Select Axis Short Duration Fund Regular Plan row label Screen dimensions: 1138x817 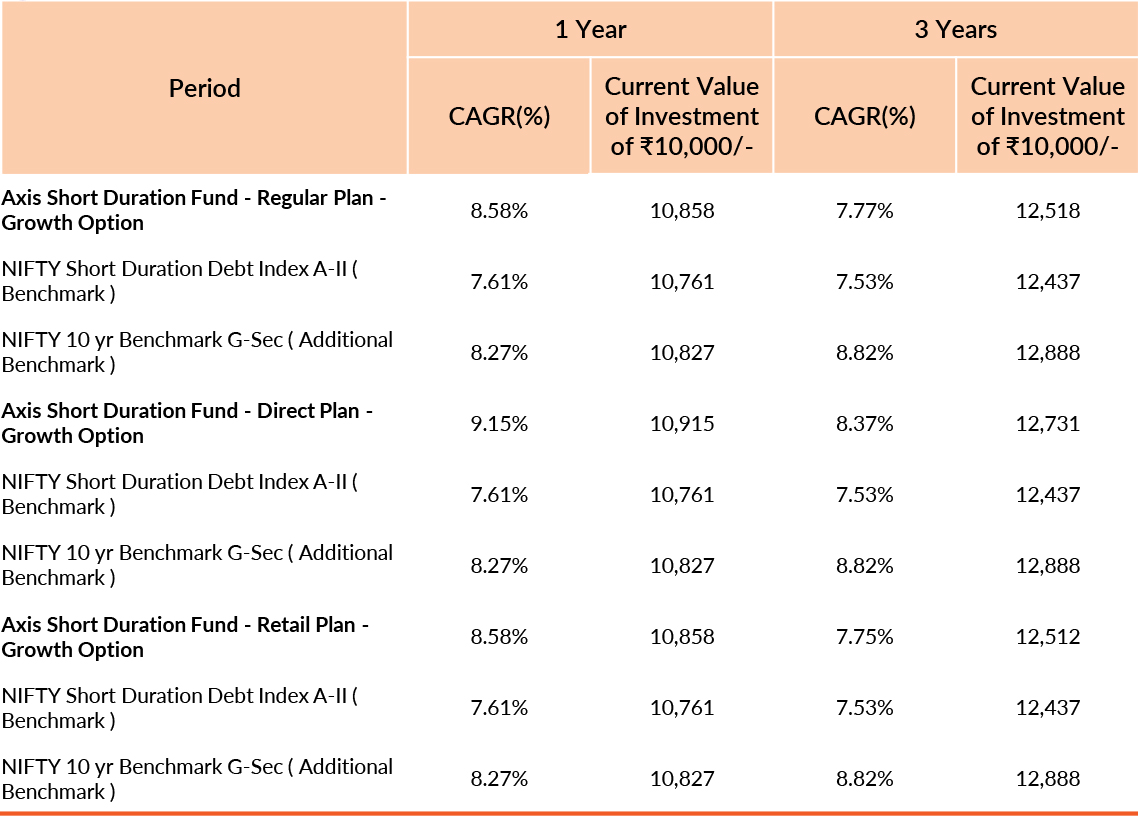click(193, 210)
